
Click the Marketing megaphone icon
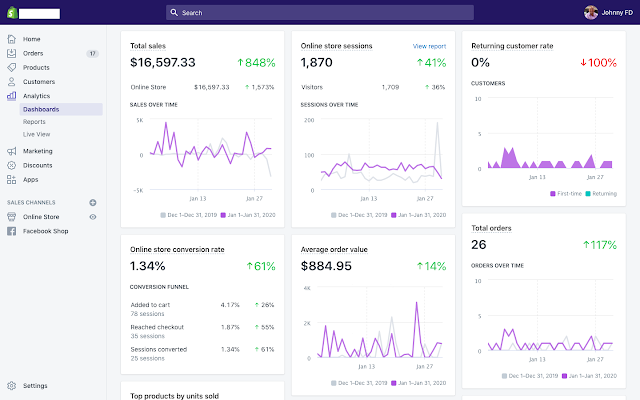coord(11,151)
